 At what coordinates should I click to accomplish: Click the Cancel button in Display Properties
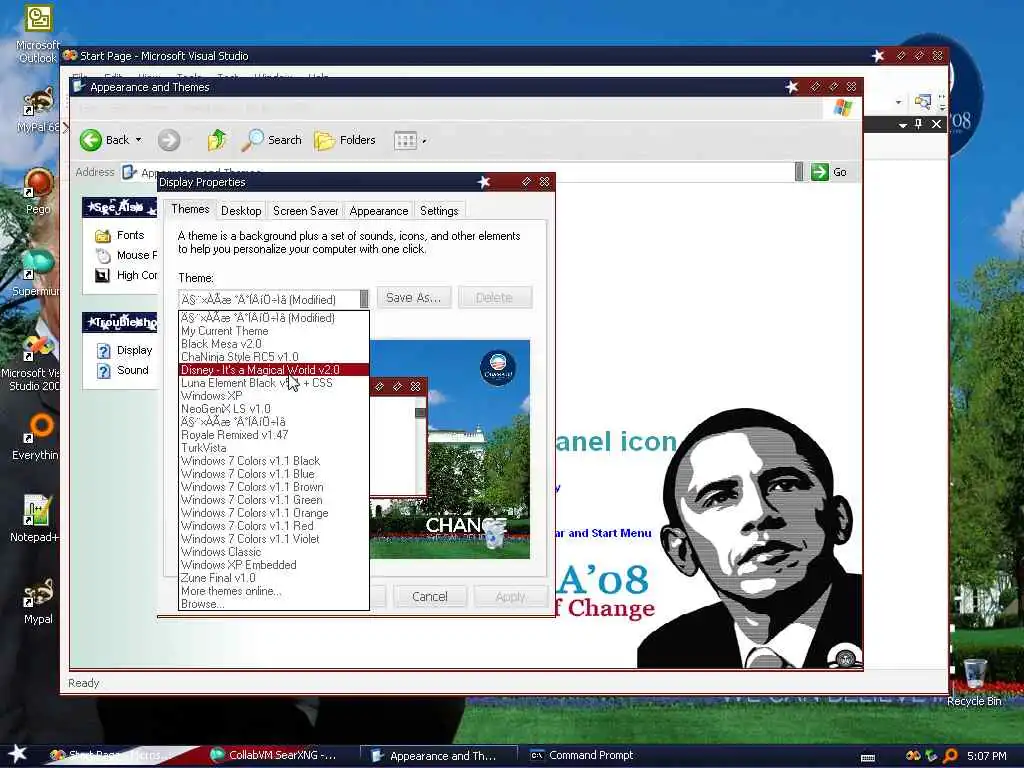429,596
